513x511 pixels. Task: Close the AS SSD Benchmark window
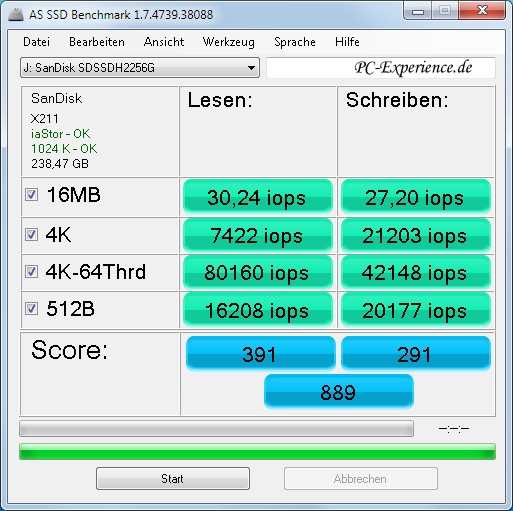482,11
